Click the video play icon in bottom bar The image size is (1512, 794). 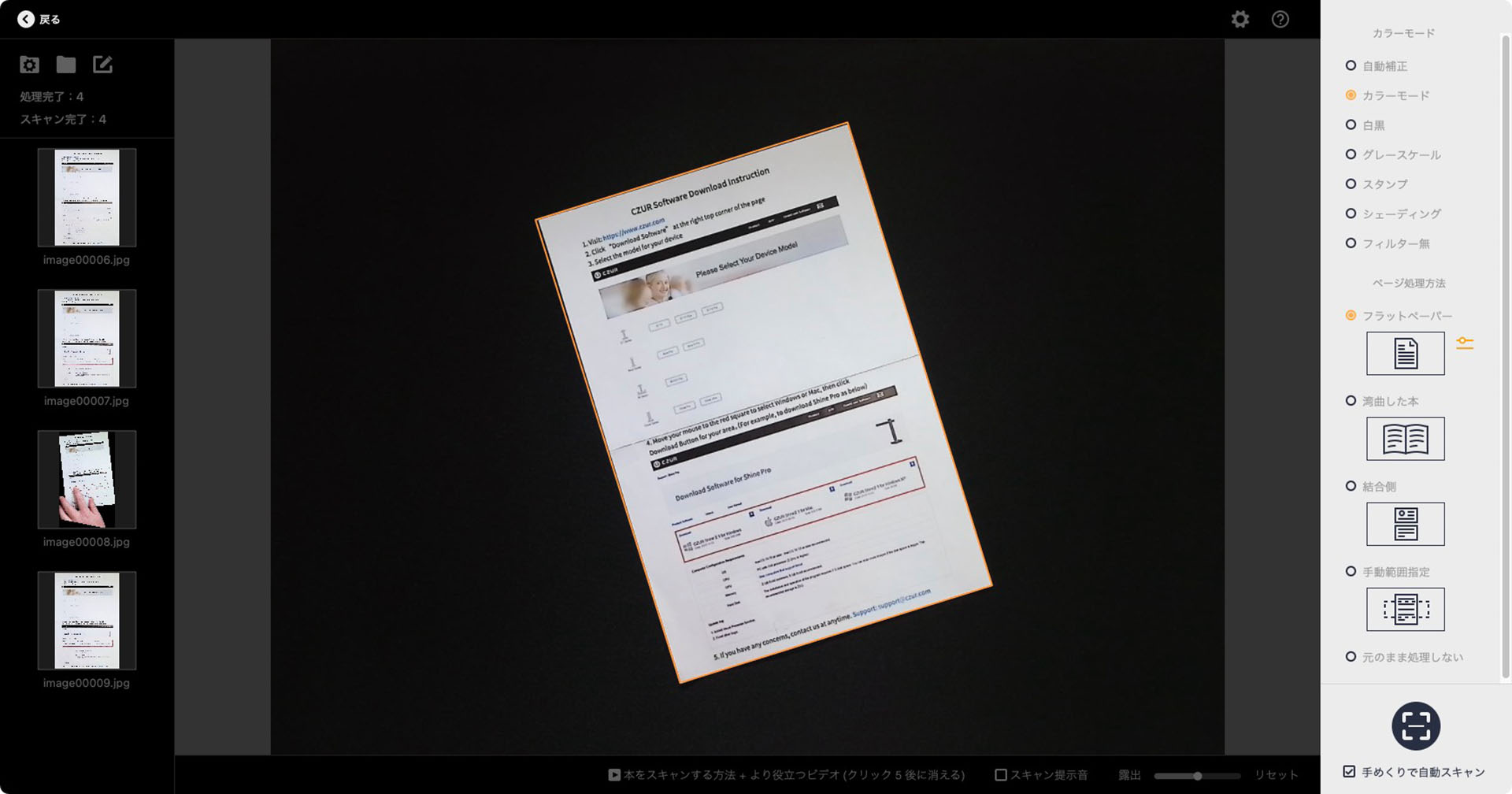[614, 775]
